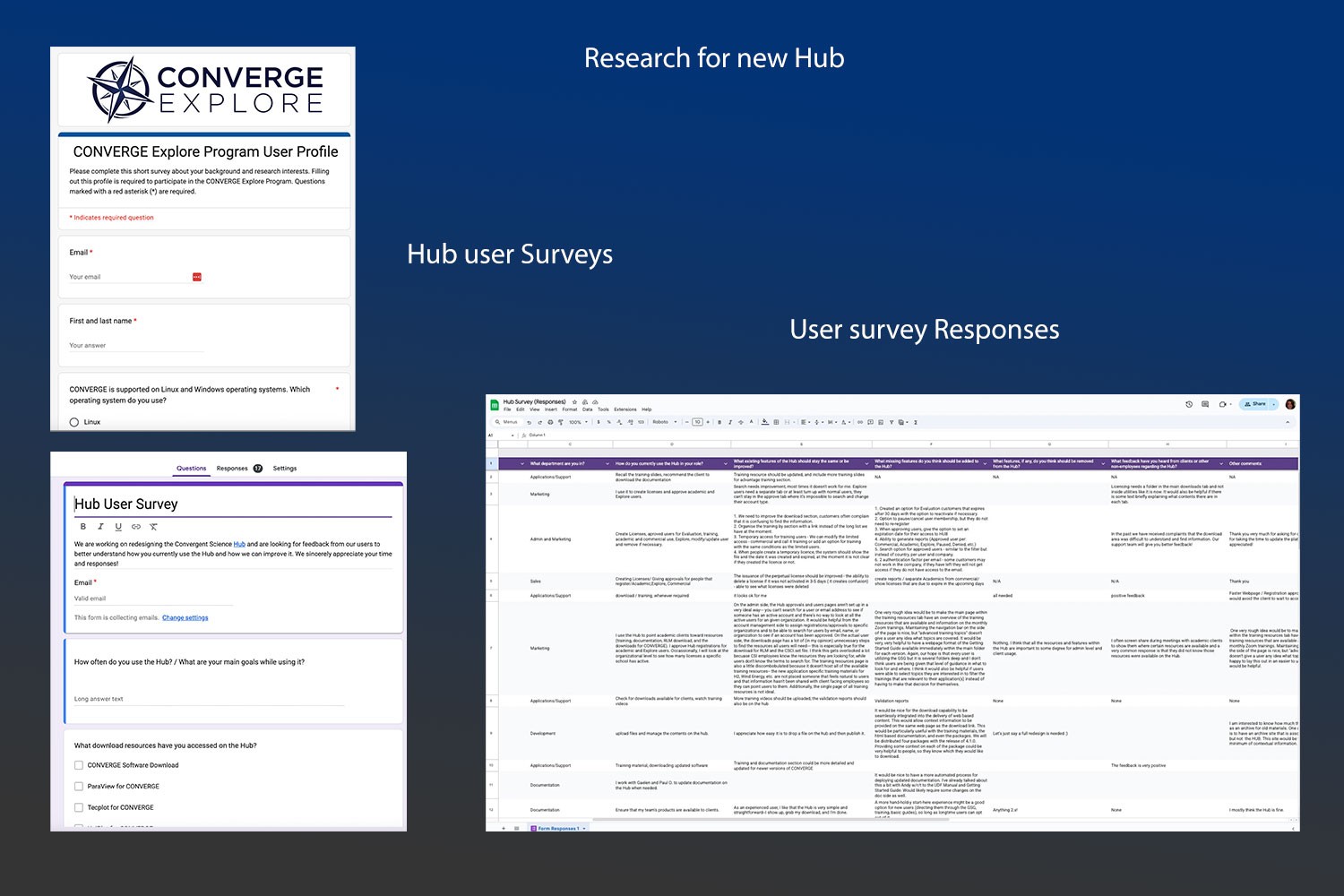Click the Sheets print icon
This screenshot has width=1344, height=896.
tap(550, 422)
